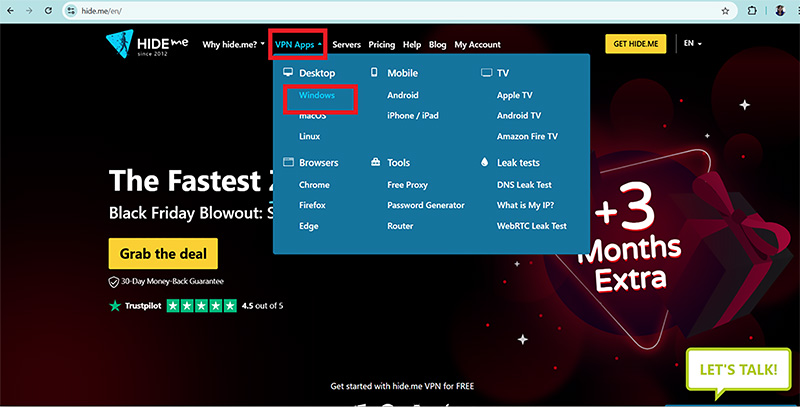Open the browser extensions puzzle icon
800x407 pixels.
(752, 11)
